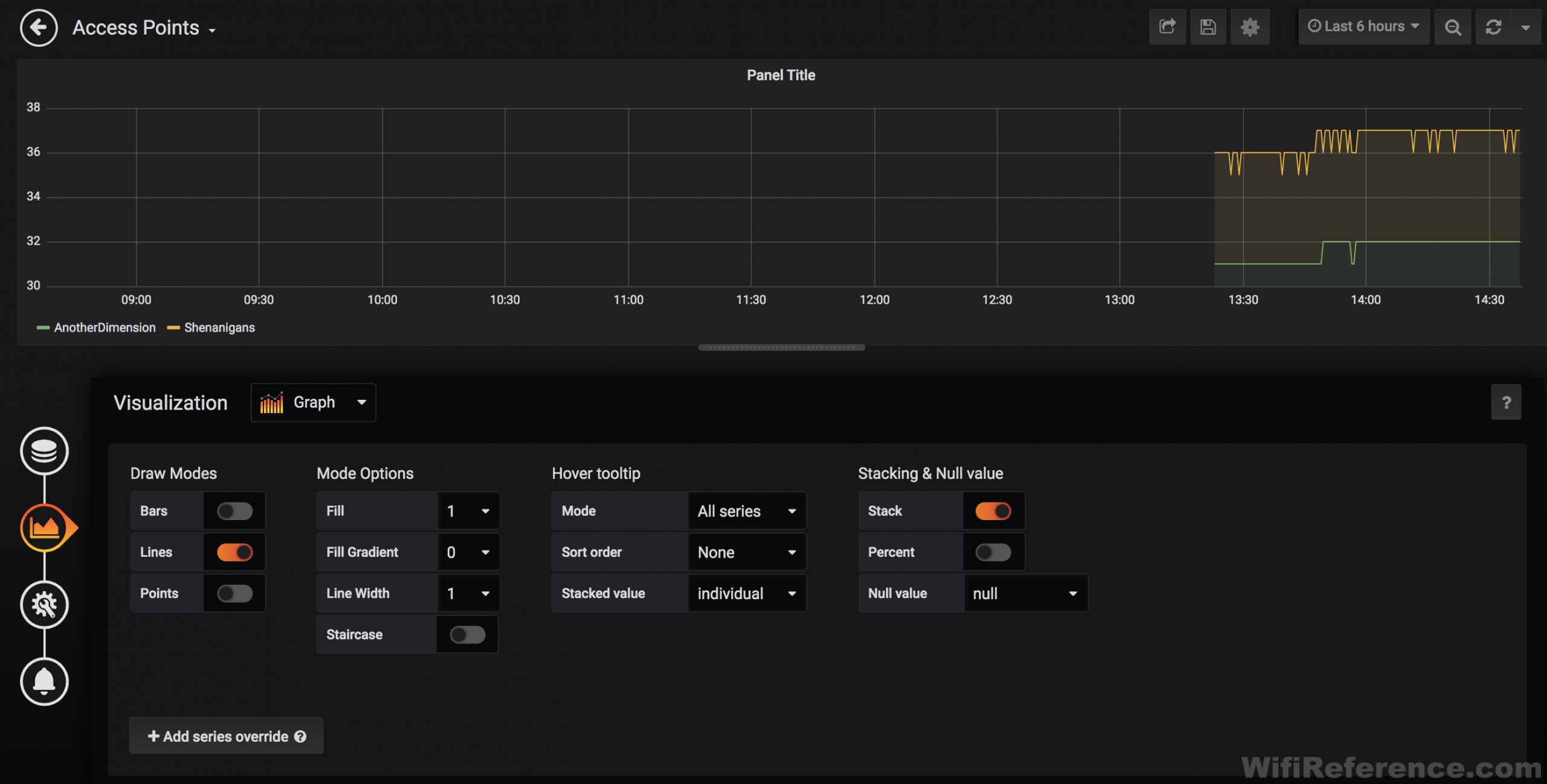Image resolution: width=1547 pixels, height=784 pixels.
Task: Open the Last 6 hours time picker
Action: (x=1363, y=27)
